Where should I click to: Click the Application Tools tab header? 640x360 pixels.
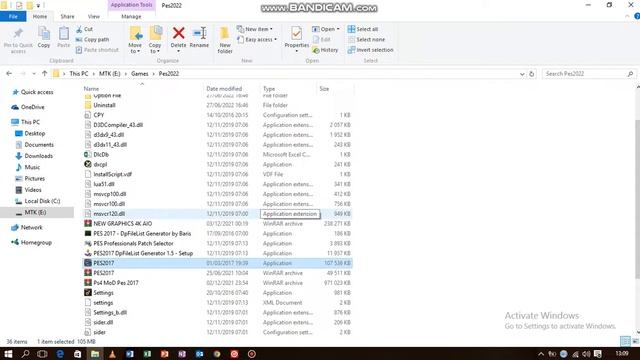131,5
